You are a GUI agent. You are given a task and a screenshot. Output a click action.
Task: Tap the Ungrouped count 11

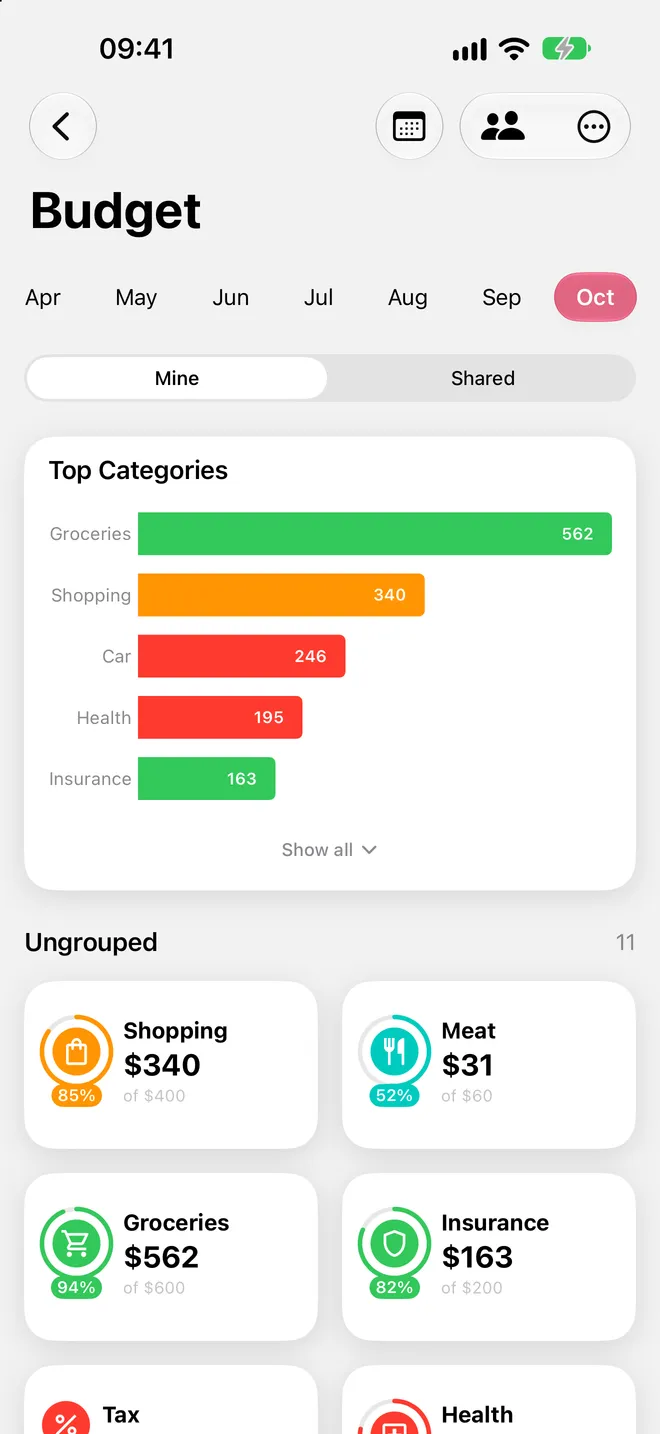coord(625,942)
